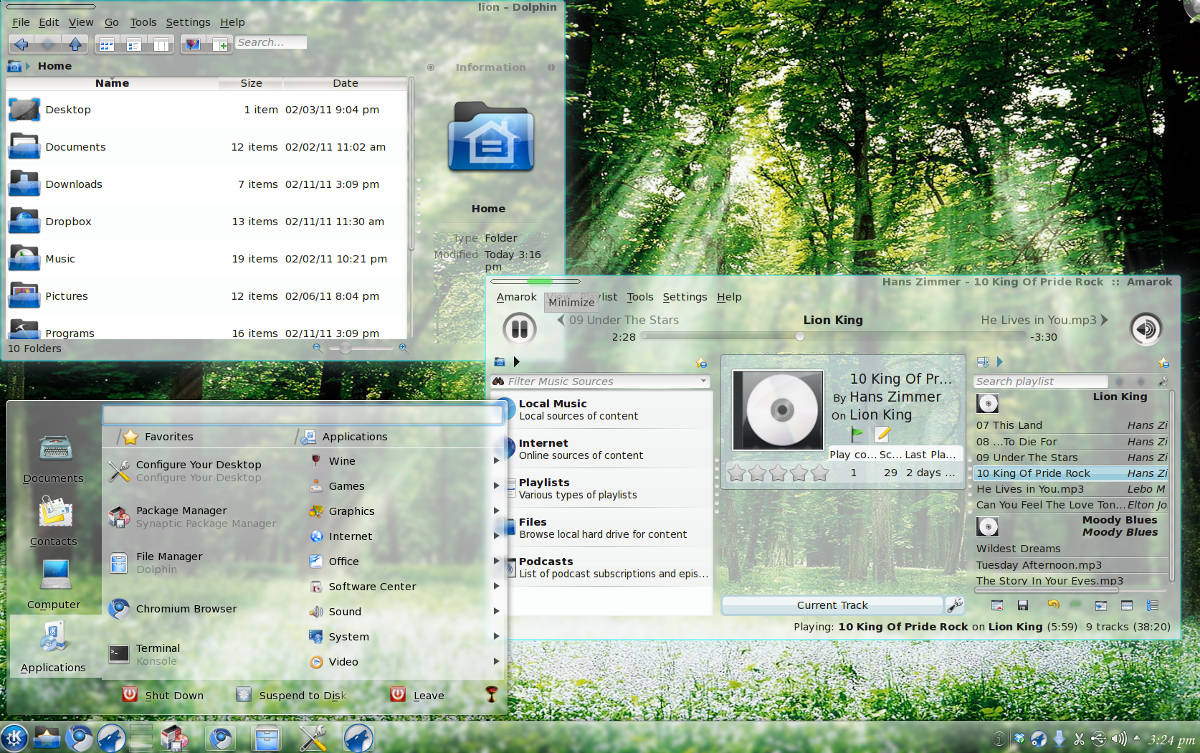Click the clear playlist icon
The width and height of the screenshot is (1200, 753).
[996, 605]
